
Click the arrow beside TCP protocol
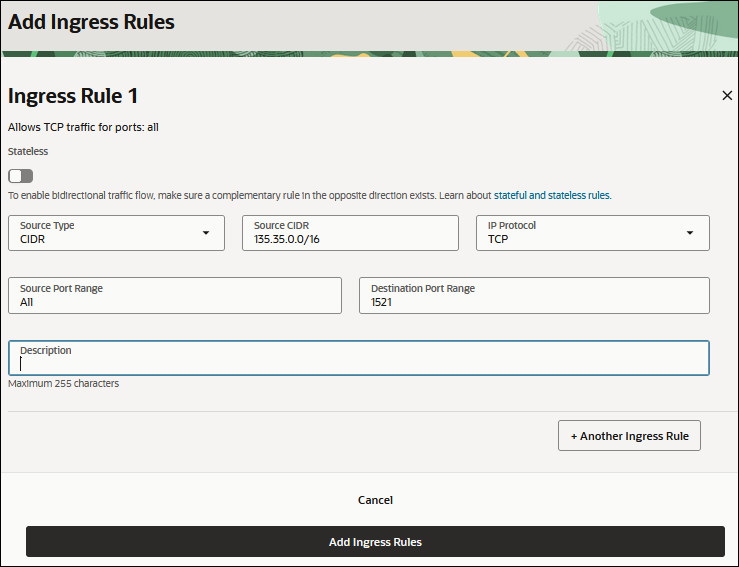click(x=690, y=233)
